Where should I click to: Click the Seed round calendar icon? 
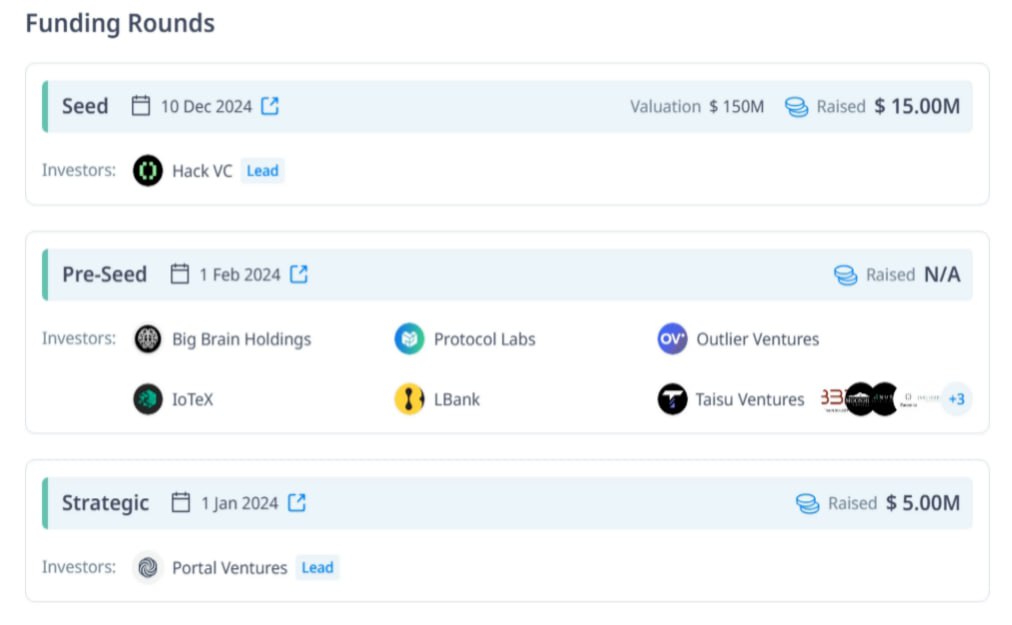141,105
